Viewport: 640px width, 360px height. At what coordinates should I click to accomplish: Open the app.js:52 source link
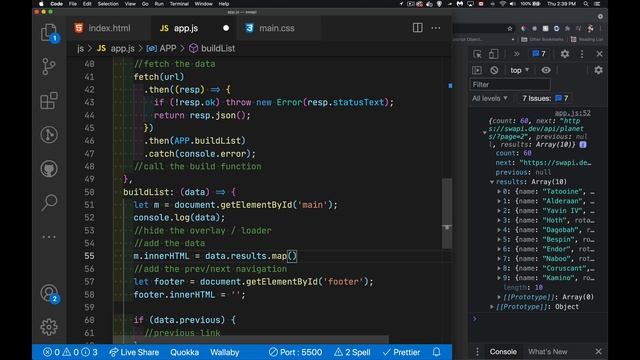click(x=572, y=113)
